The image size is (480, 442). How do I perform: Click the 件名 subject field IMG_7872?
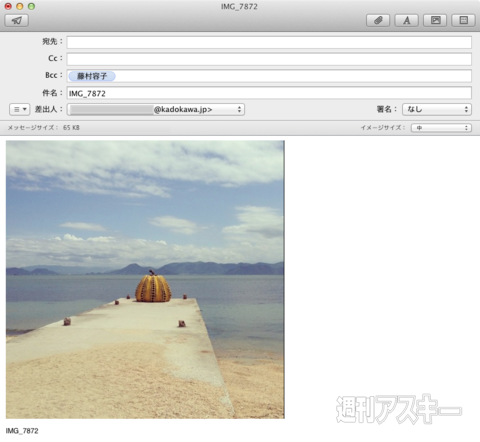pos(269,93)
